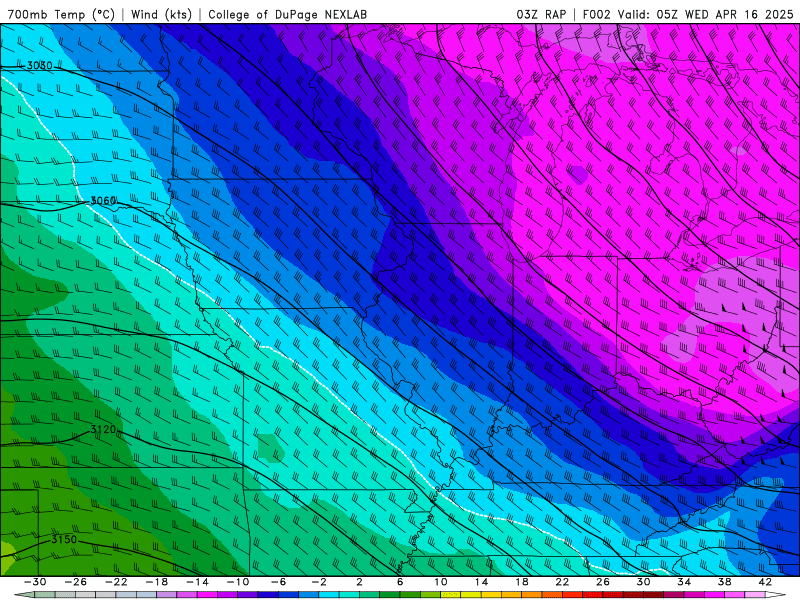Viewport: 800px width, 600px height.
Task: Click the 18 value on the color scale
Action: tap(521, 582)
